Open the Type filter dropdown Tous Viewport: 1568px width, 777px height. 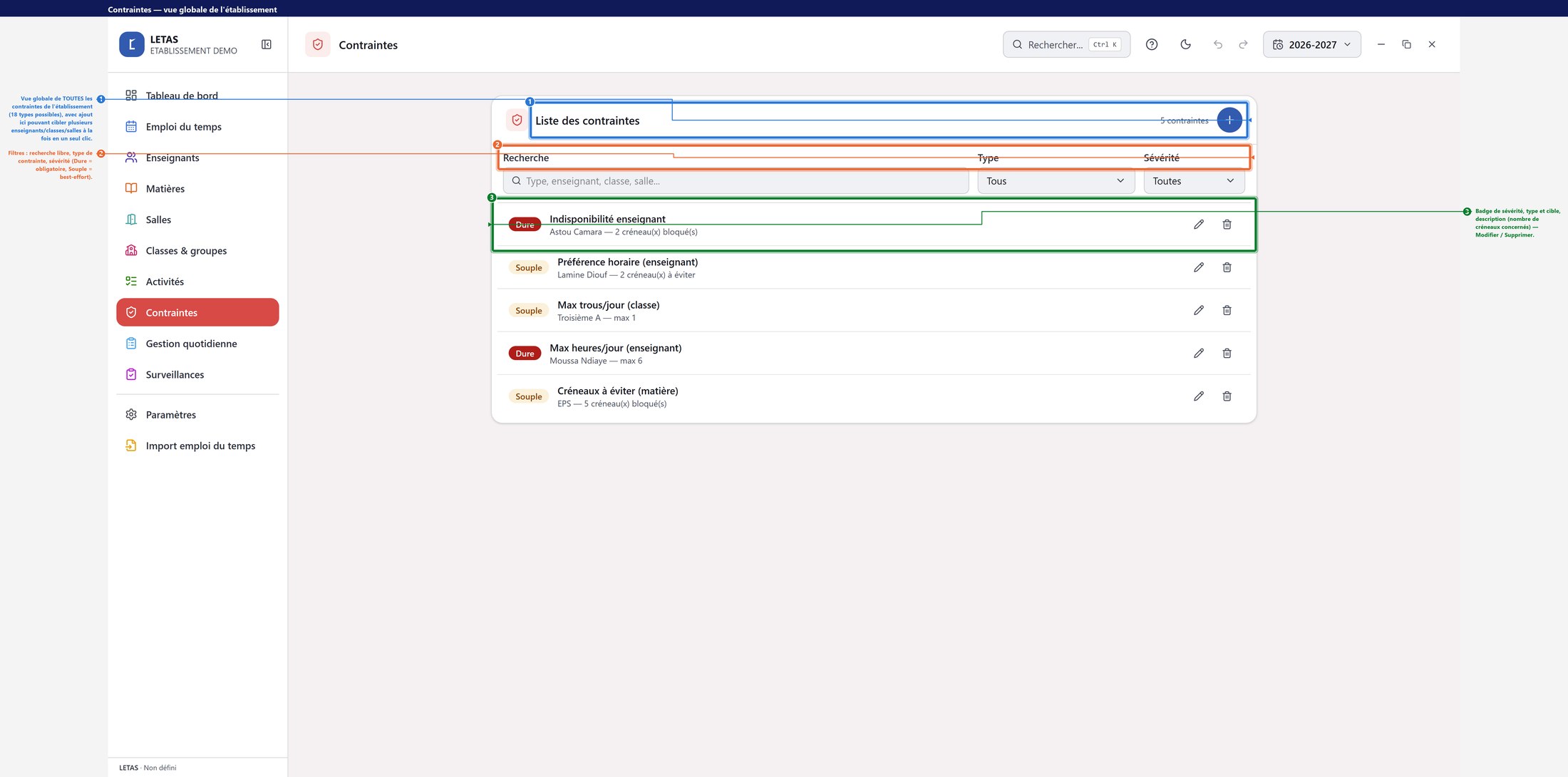tap(1056, 181)
